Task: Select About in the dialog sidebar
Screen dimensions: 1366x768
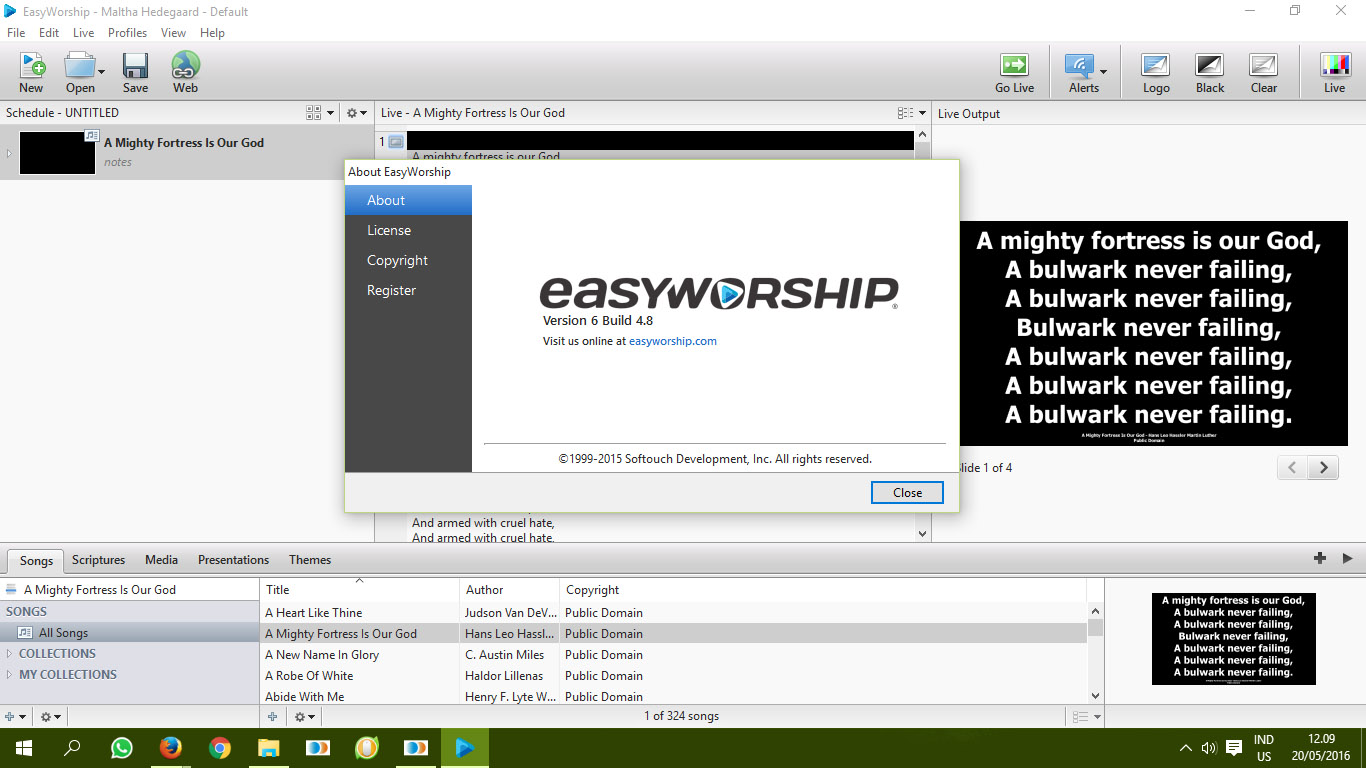Action: 408,200
